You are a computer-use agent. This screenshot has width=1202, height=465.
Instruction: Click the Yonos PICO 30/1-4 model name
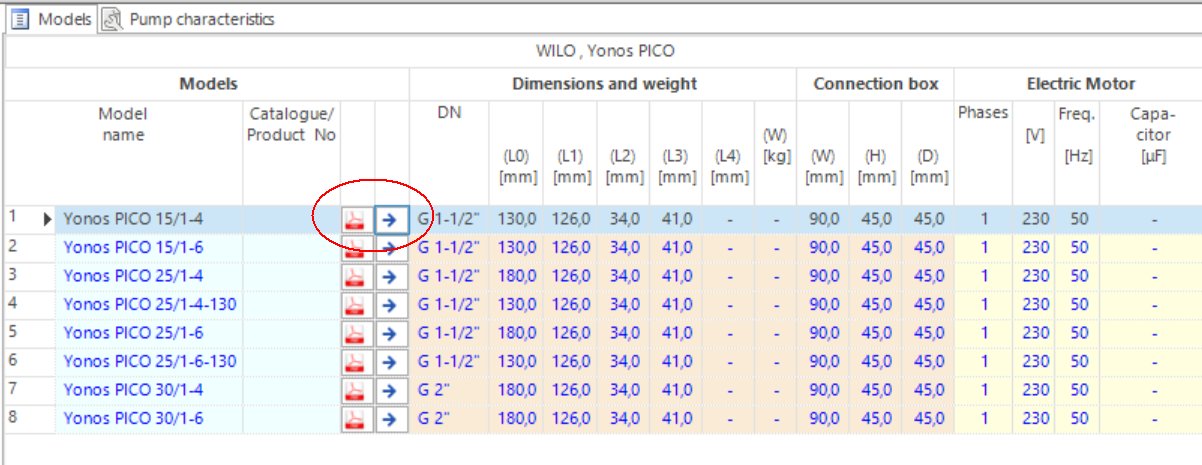coord(133,390)
